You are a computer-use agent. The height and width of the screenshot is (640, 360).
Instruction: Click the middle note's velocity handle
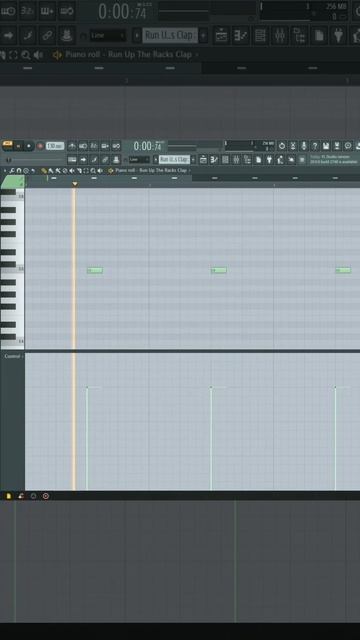tap(211, 387)
